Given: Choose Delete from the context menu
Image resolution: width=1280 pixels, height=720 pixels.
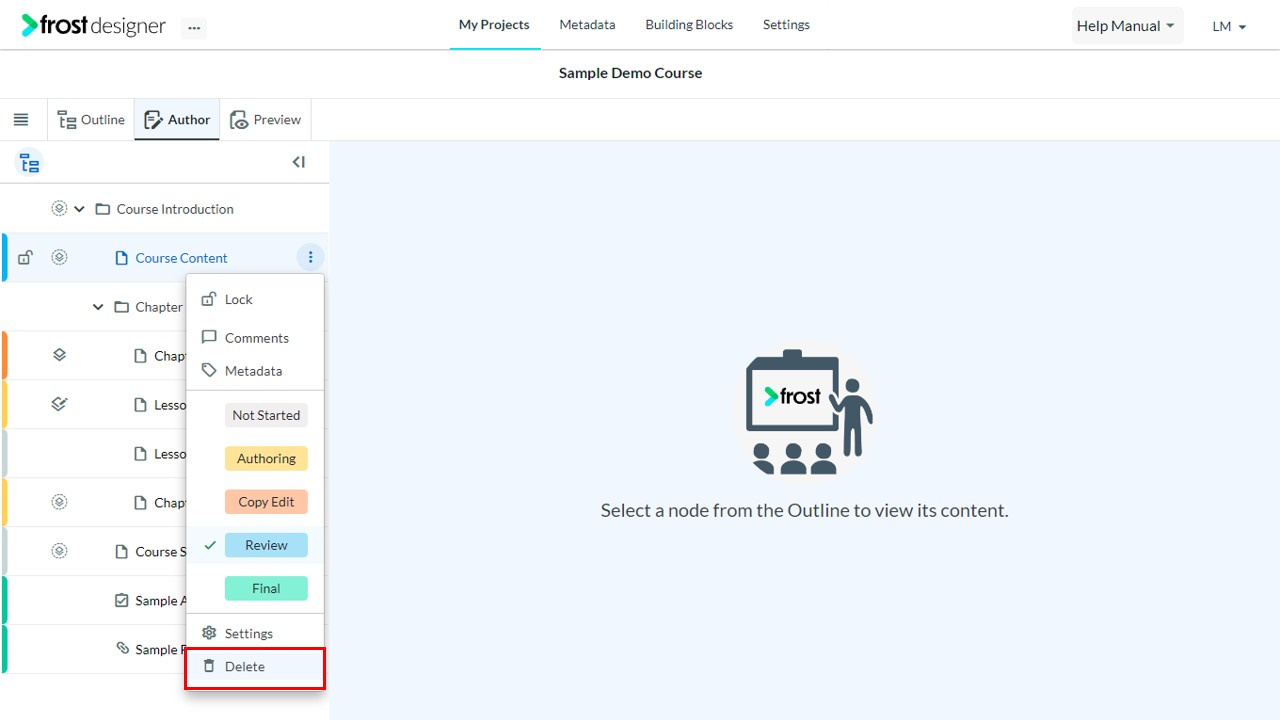Looking at the screenshot, I should point(255,667).
